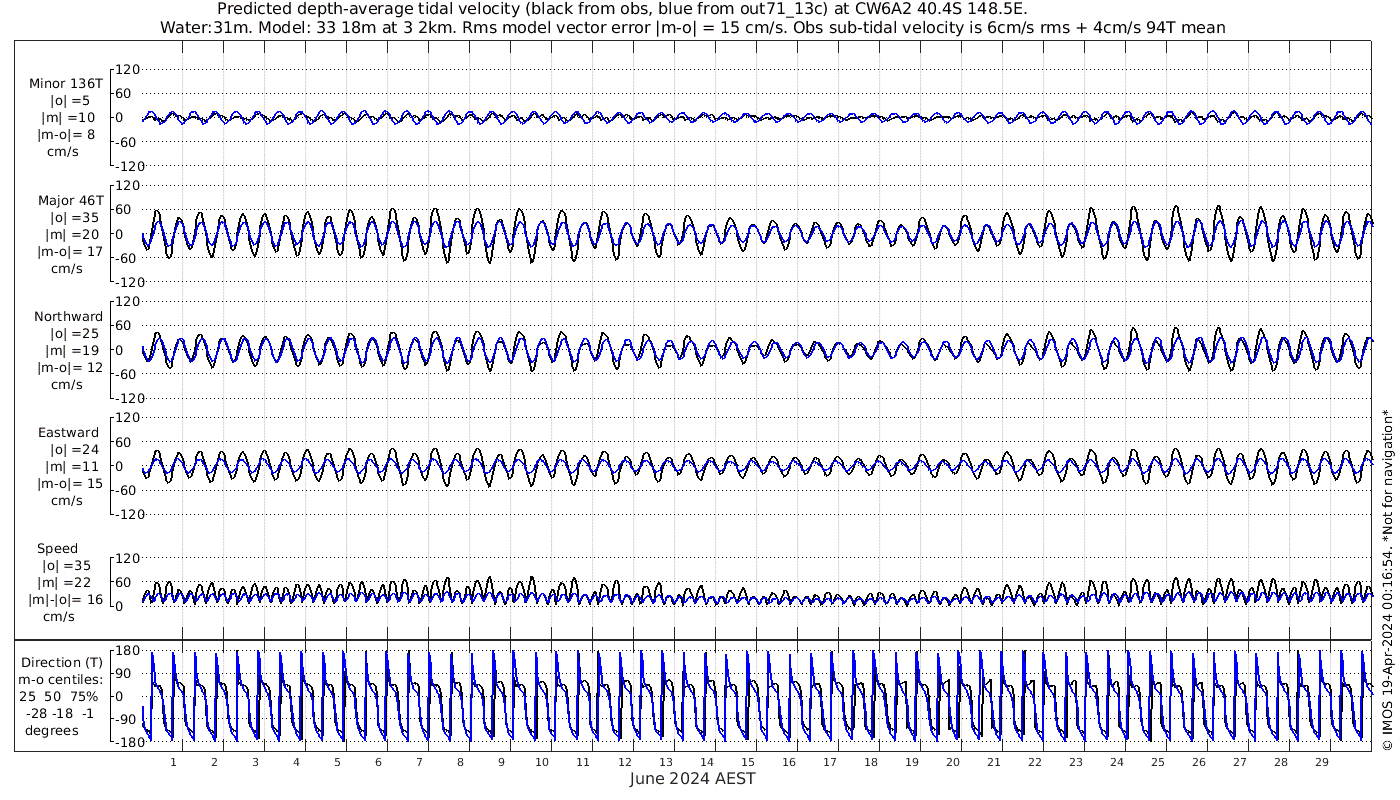
Task: Select the 'Minor 136T' panel label
Action: [x=65, y=84]
